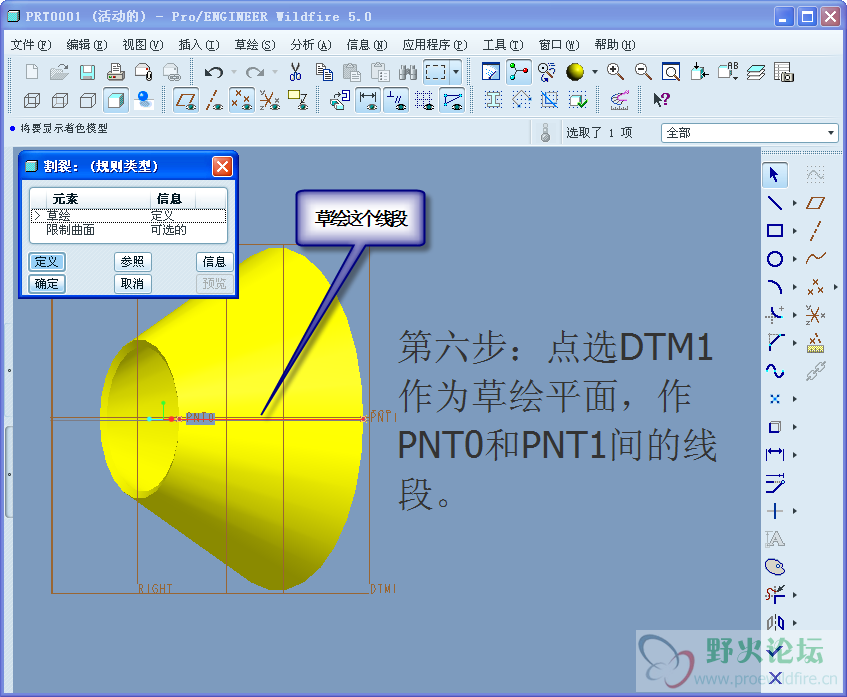
Task: Open the 全部 selection filter dropdown
Action: click(x=831, y=132)
